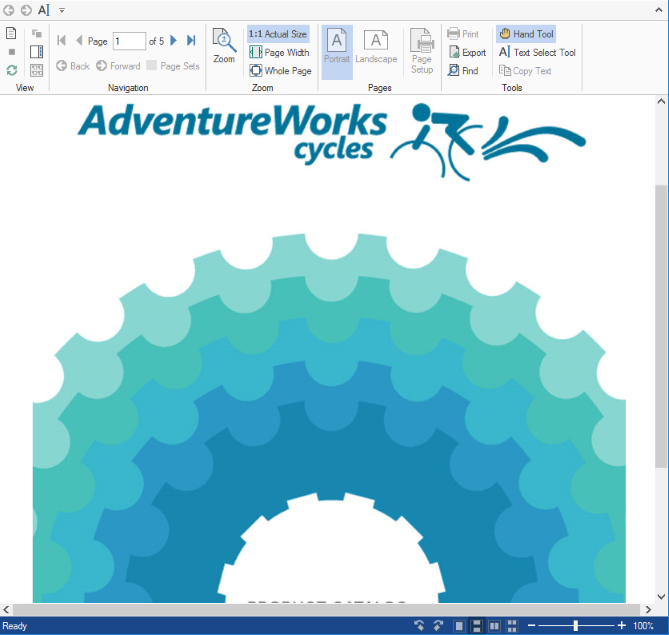Rotate view using status bar rotate icon
This screenshot has height=635, width=669.
419,626
